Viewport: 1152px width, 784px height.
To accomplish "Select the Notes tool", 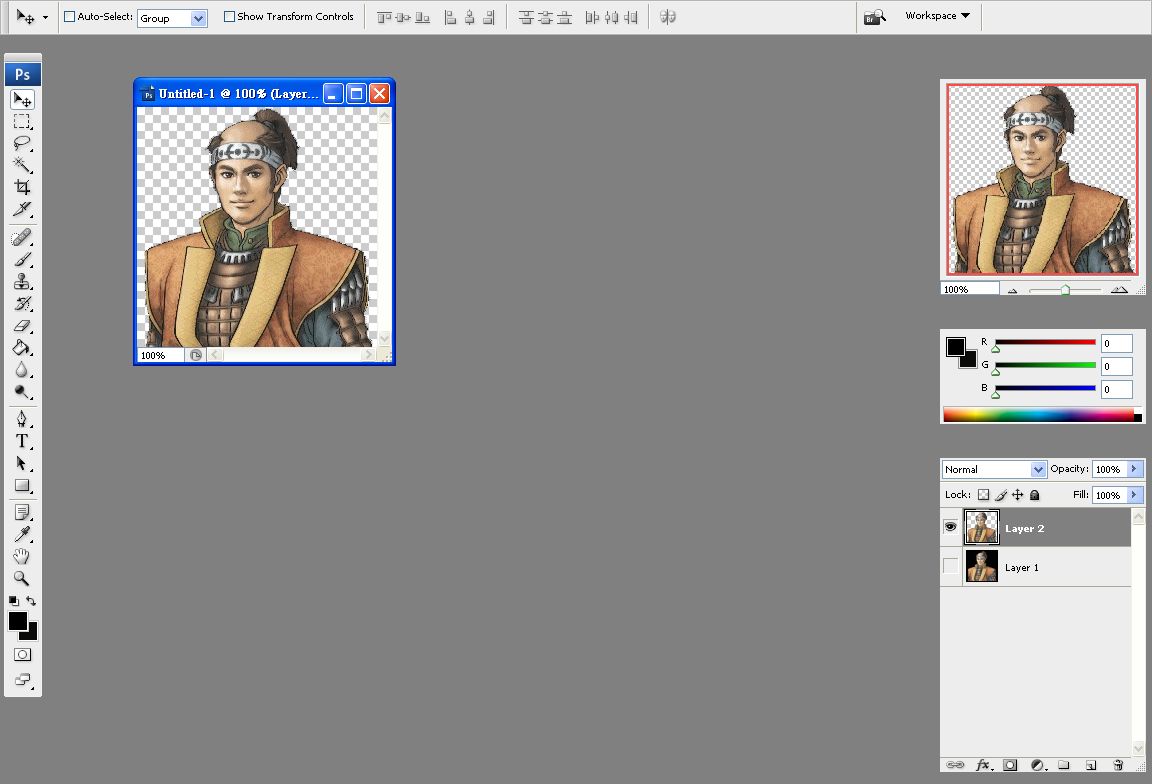I will click(x=22, y=512).
